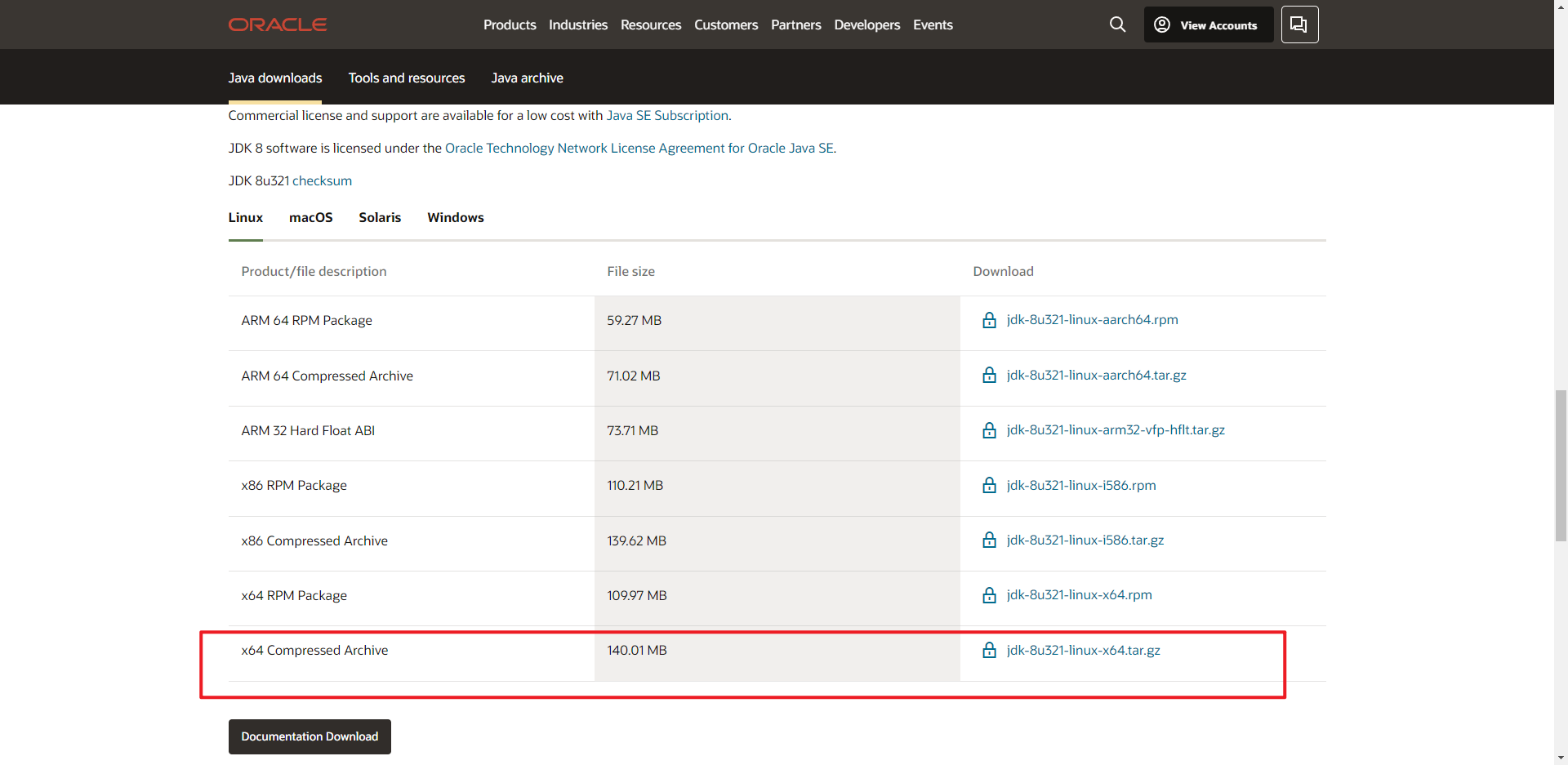
Task: Select the Linux platform tab
Action: [246, 217]
